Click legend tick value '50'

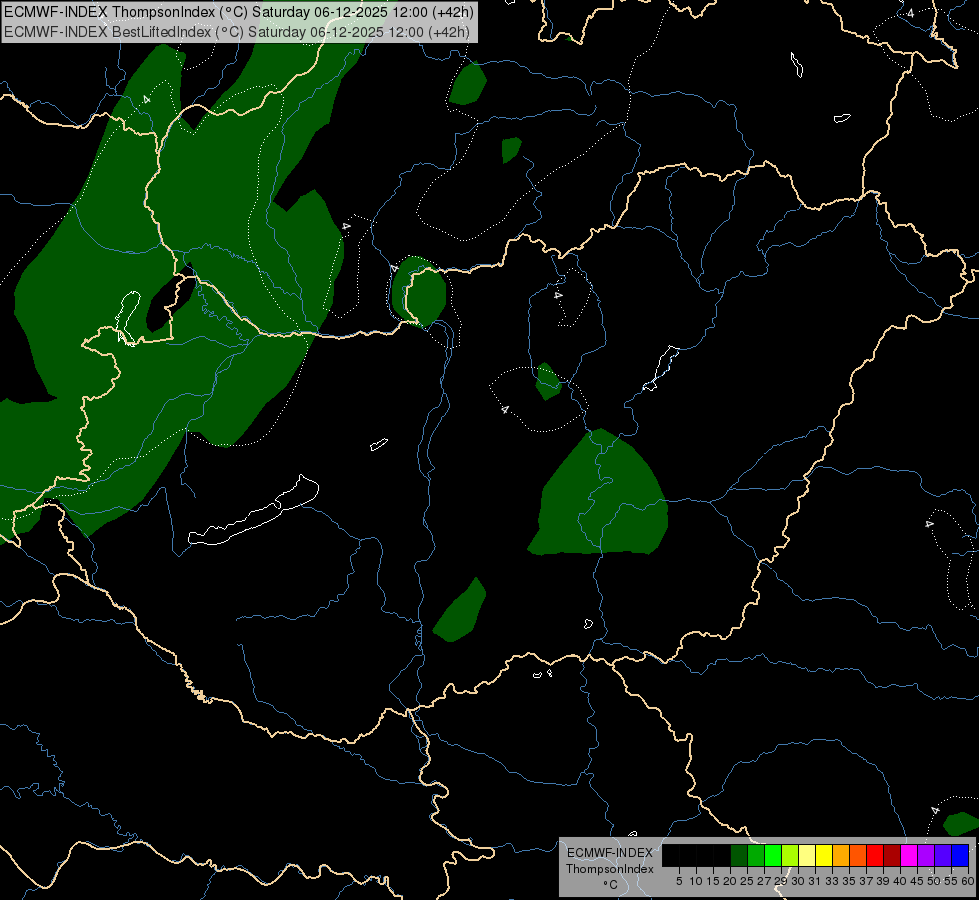[933, 881]
